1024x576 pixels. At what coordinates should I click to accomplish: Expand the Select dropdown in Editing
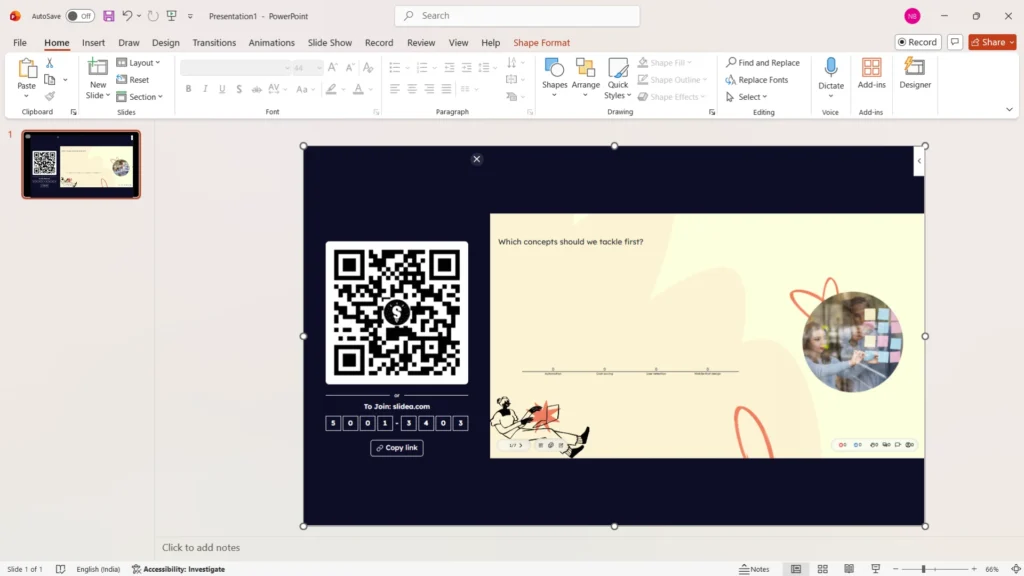753,97
